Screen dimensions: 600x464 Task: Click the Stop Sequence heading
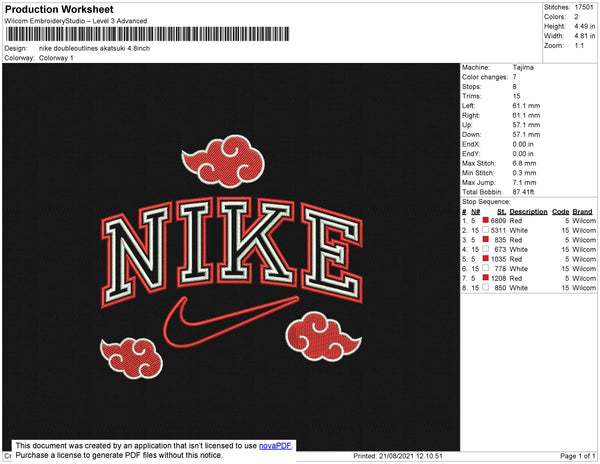486,202
